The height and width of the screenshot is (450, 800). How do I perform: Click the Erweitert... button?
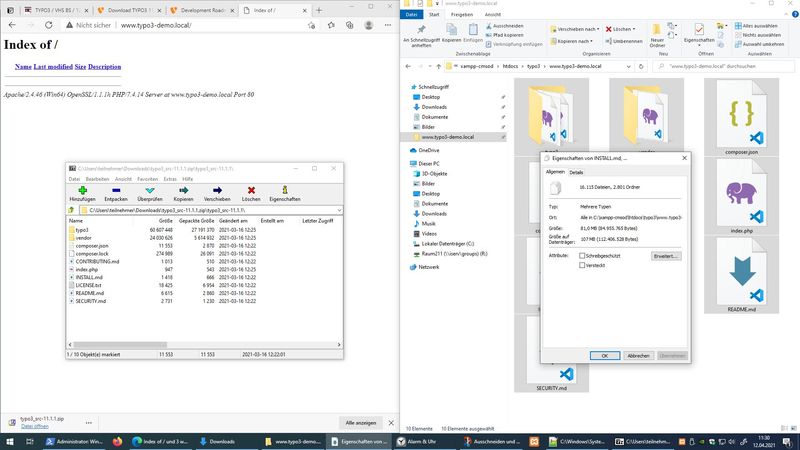click(665, 256)
